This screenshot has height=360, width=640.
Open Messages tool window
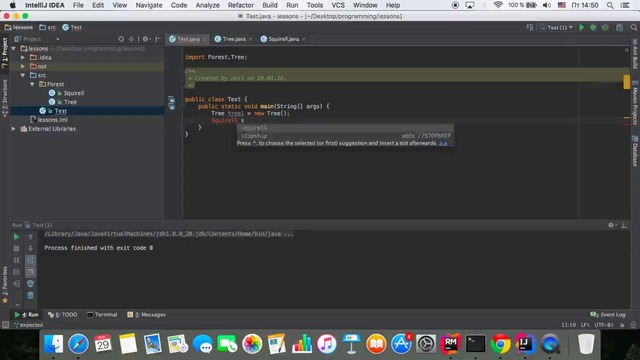click(146, 315)
